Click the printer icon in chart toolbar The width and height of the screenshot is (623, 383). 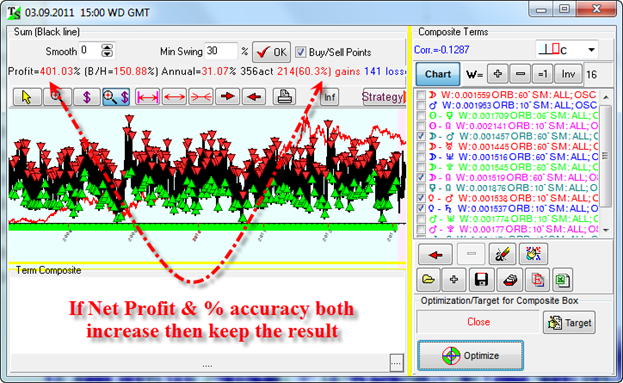pos(284,97)
